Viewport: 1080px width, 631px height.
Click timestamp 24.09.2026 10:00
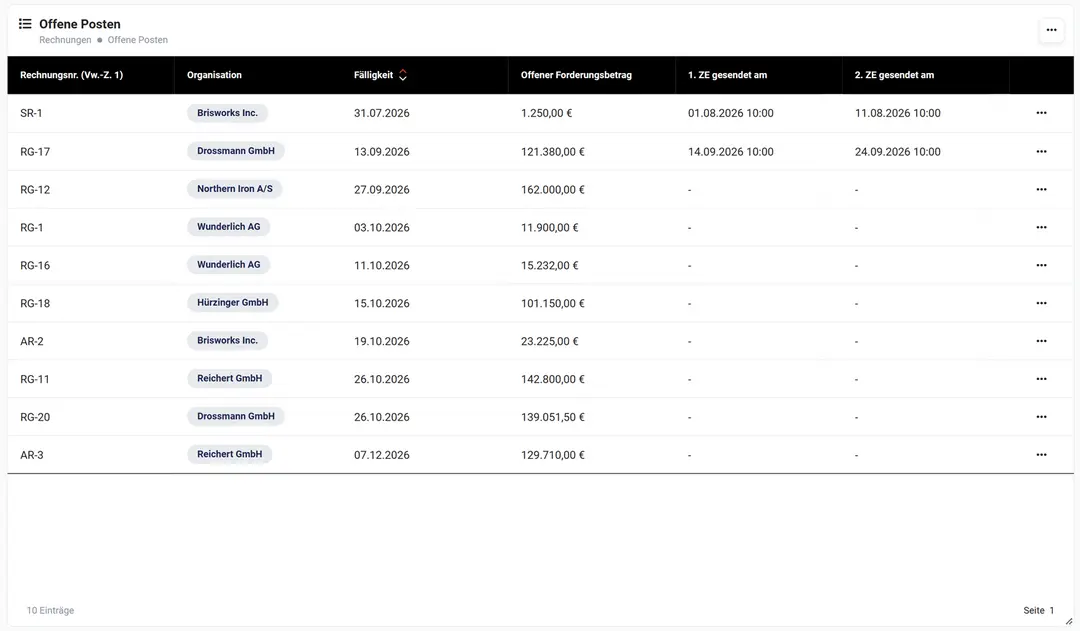[897, 152]
